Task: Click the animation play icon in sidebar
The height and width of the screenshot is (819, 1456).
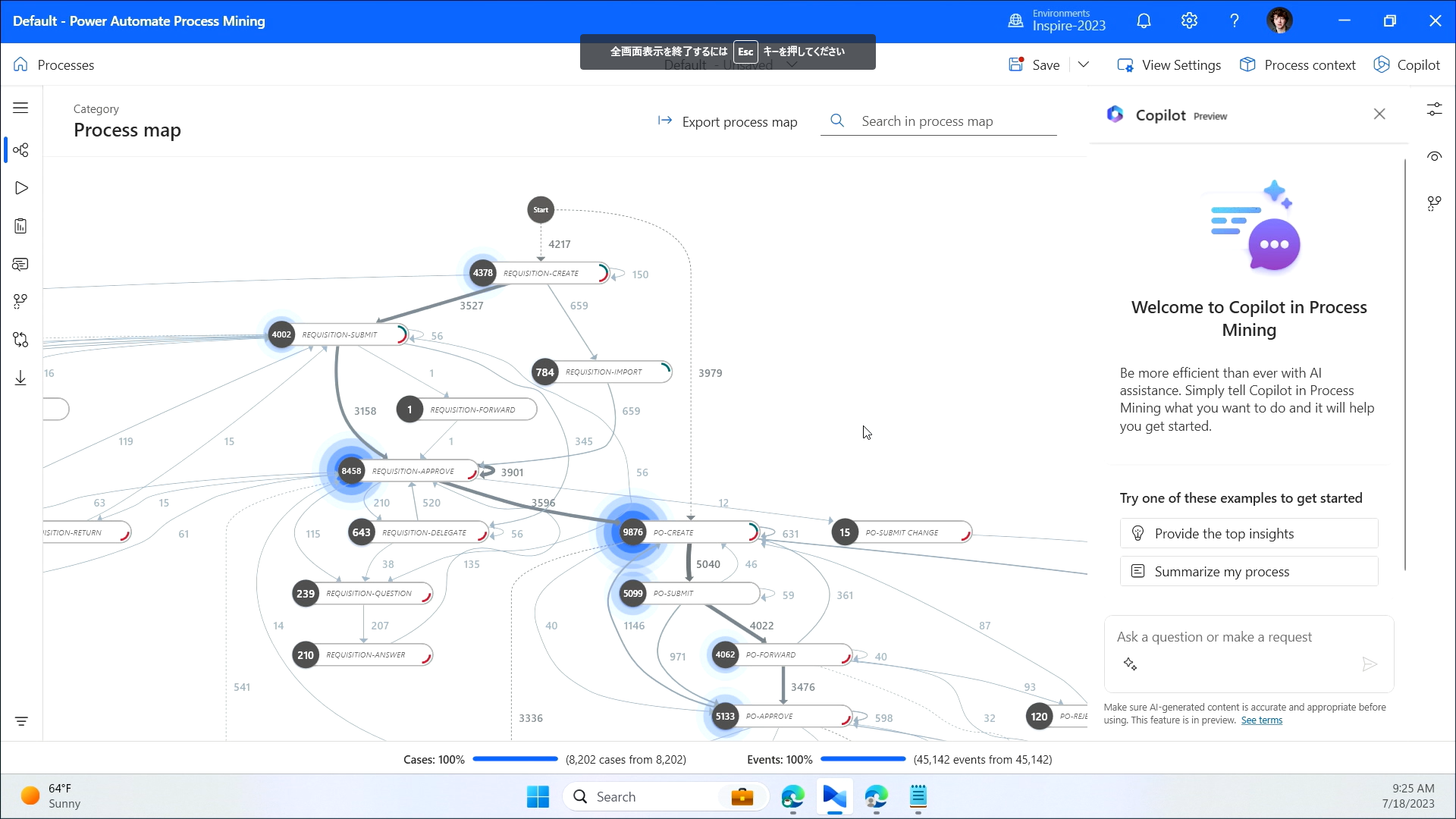Action: pos(20,188)
